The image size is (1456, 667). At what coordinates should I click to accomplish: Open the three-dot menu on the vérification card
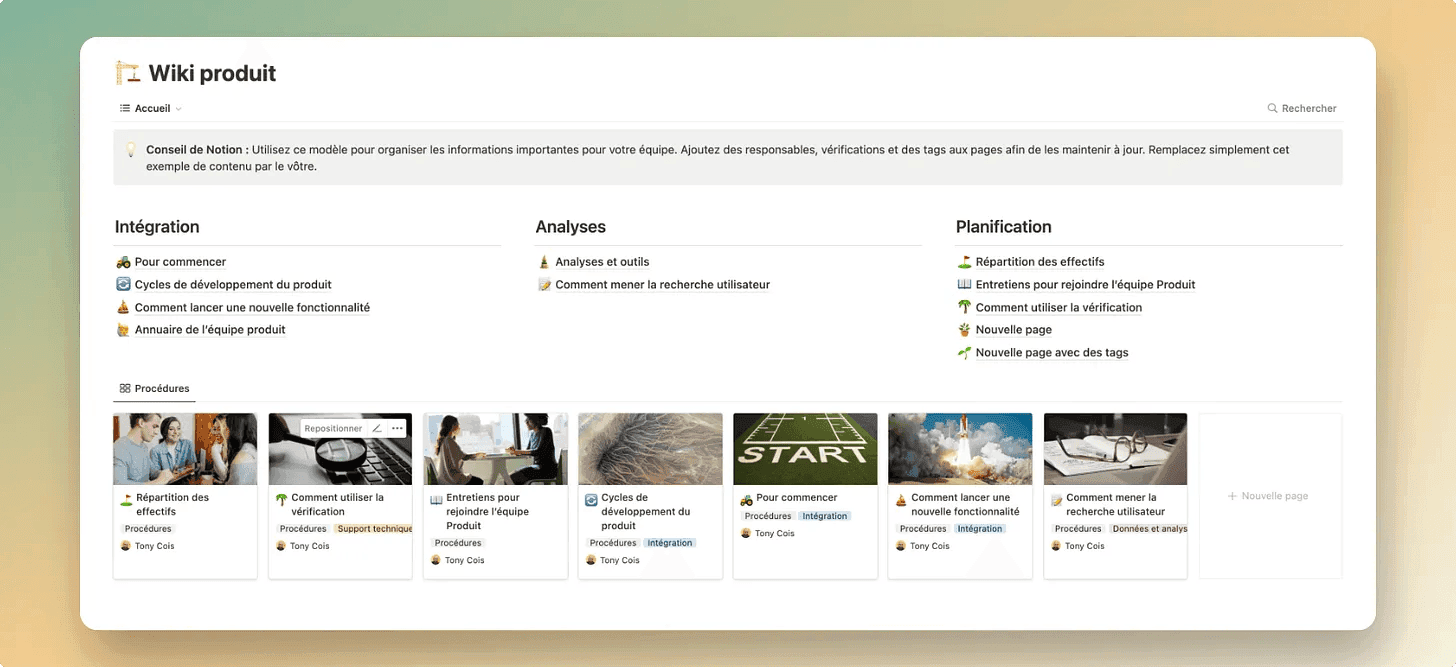coord(397,427)
